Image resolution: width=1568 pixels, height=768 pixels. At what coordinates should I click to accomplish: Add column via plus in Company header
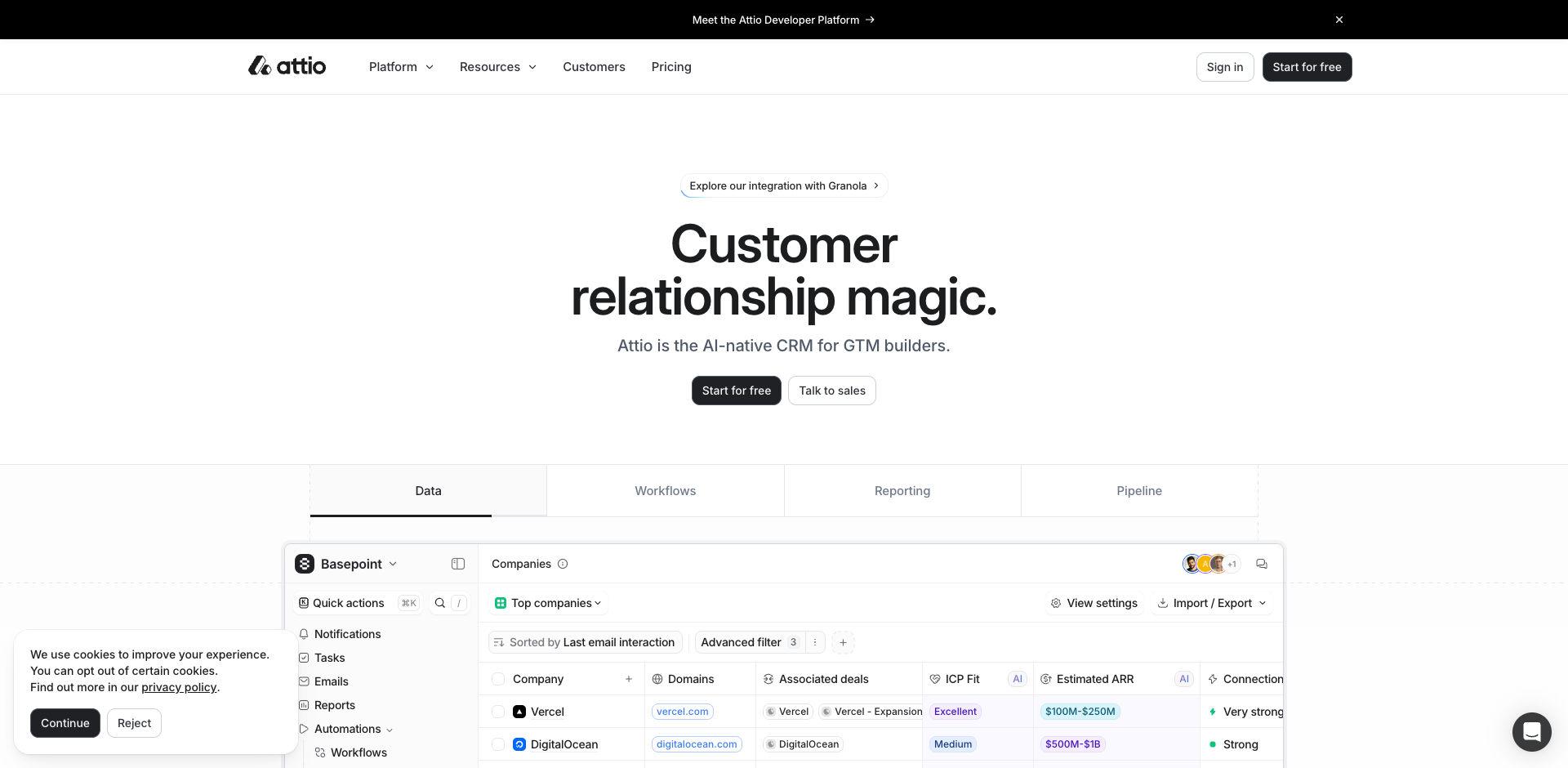click(629, 679)
